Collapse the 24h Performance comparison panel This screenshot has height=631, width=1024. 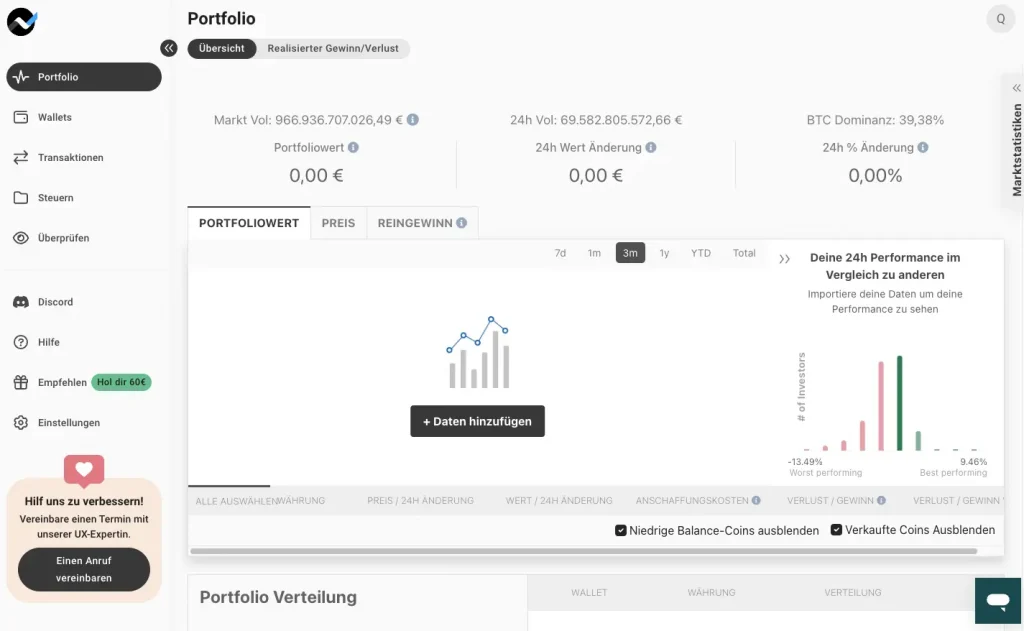[784, 259]
